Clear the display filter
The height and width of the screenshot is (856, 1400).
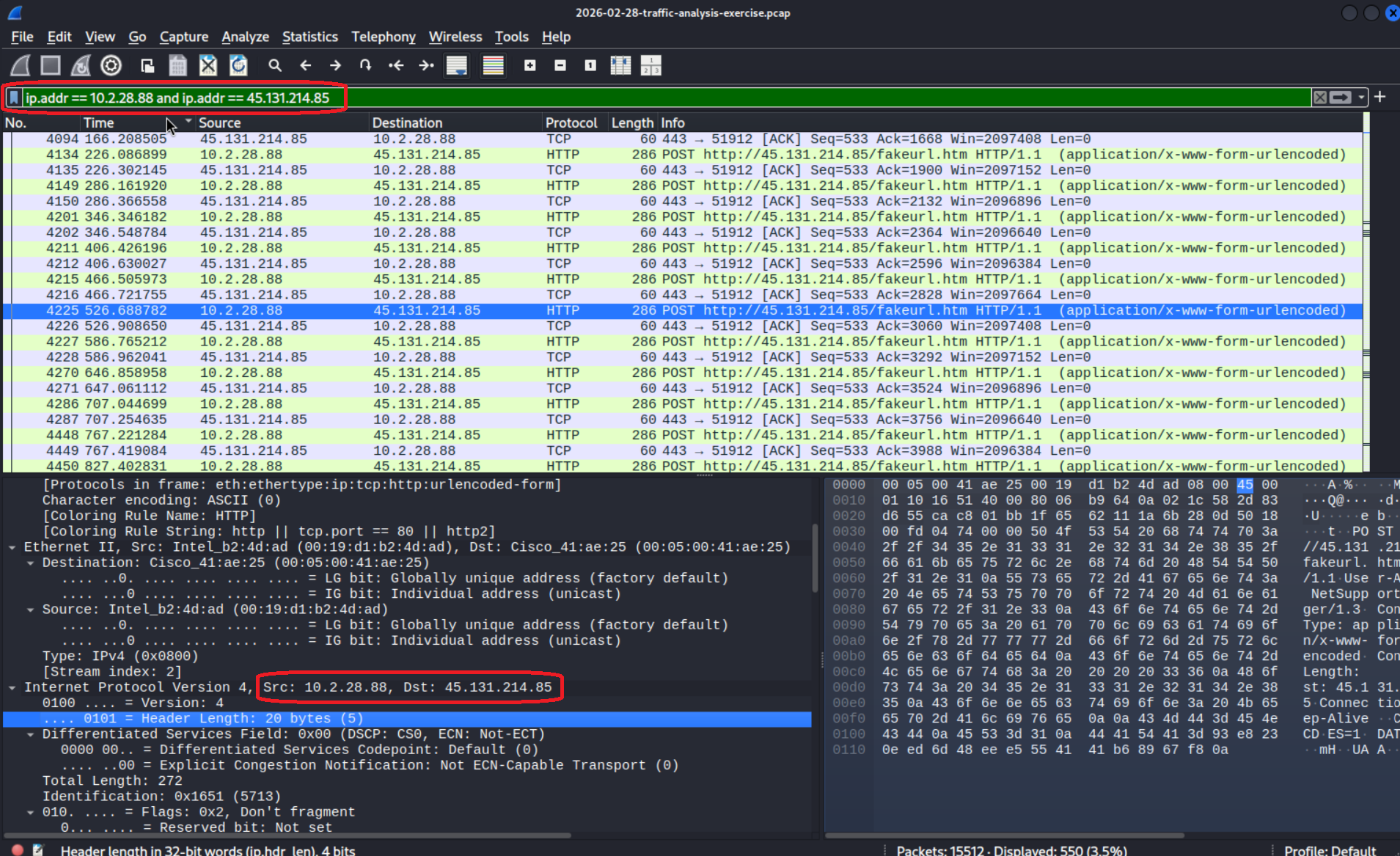click(x=1320, y=98)
